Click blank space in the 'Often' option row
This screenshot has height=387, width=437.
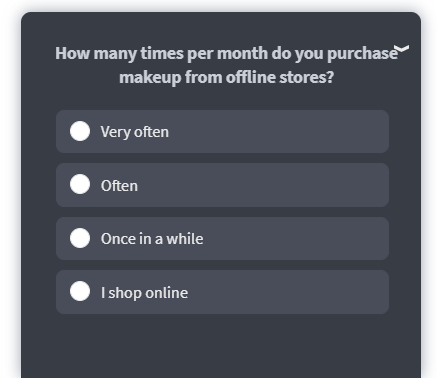coord(263,185)
